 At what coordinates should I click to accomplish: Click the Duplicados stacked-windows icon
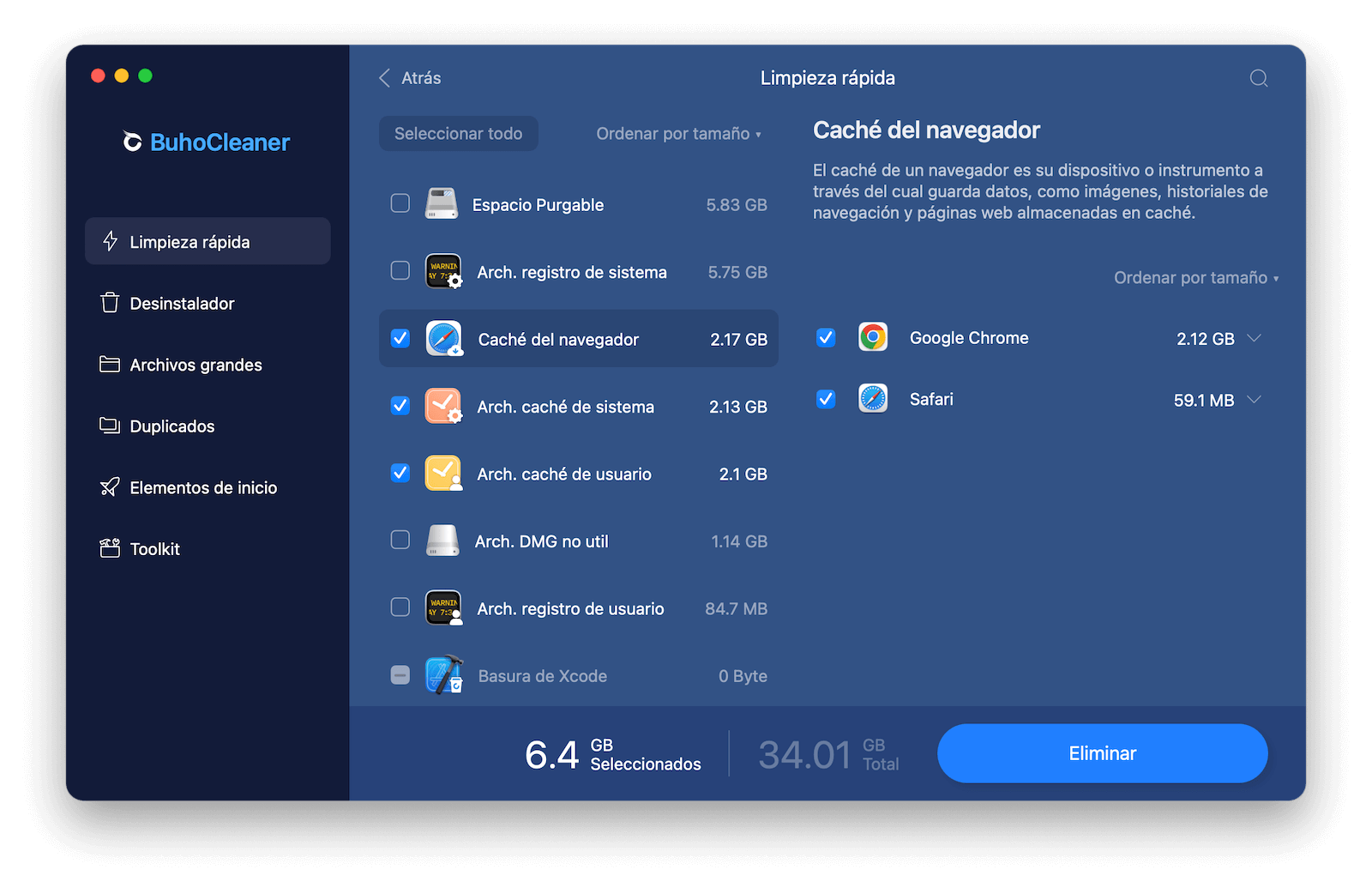point(110,426)
